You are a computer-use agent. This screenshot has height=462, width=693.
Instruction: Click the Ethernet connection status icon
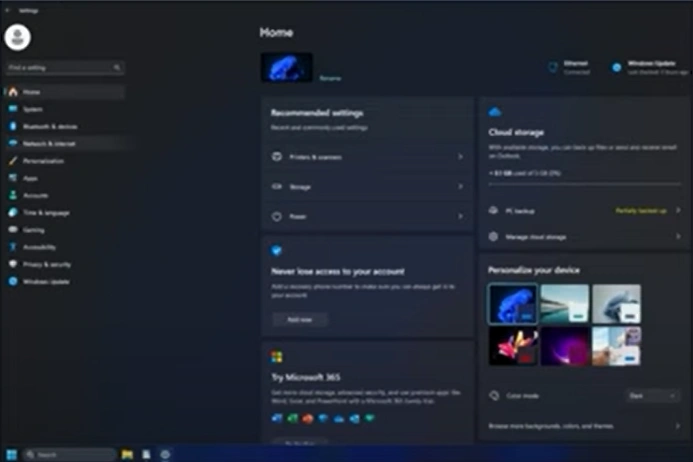(x=552, y=68)
